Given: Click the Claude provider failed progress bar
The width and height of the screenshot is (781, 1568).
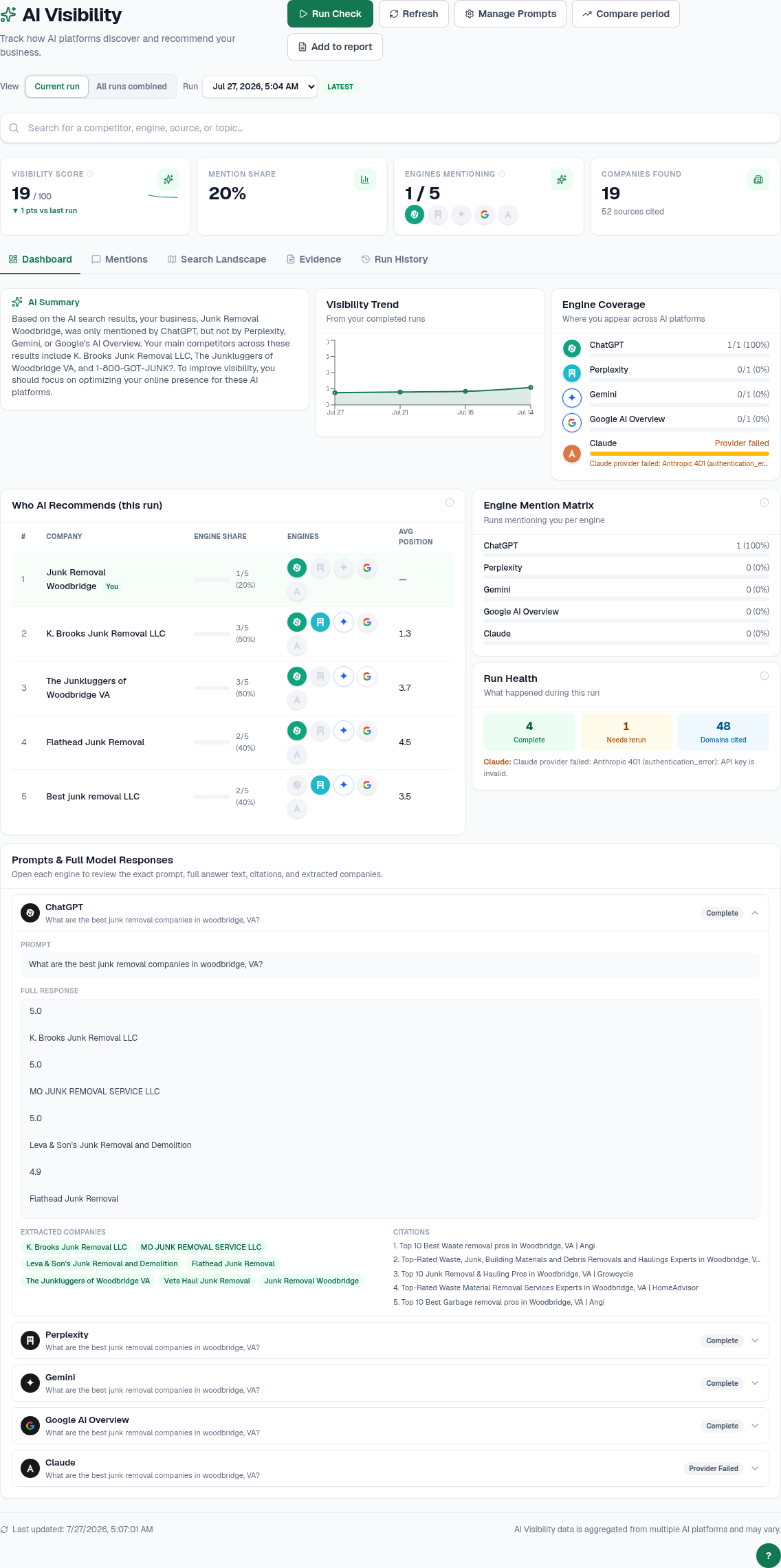Looking at the screenshot, I should tap(679, 454).
